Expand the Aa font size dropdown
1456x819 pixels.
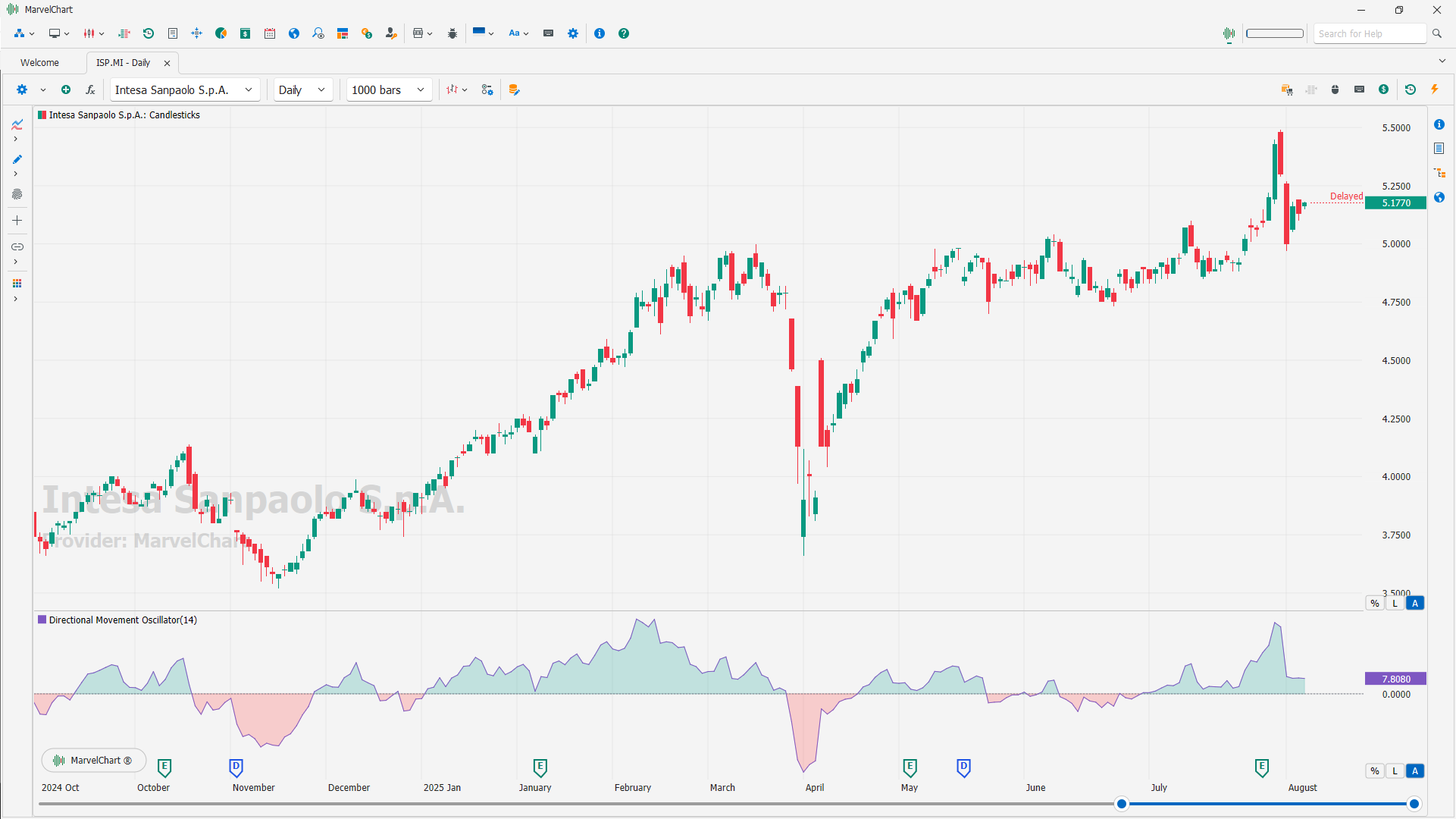[x=526, y=34]
